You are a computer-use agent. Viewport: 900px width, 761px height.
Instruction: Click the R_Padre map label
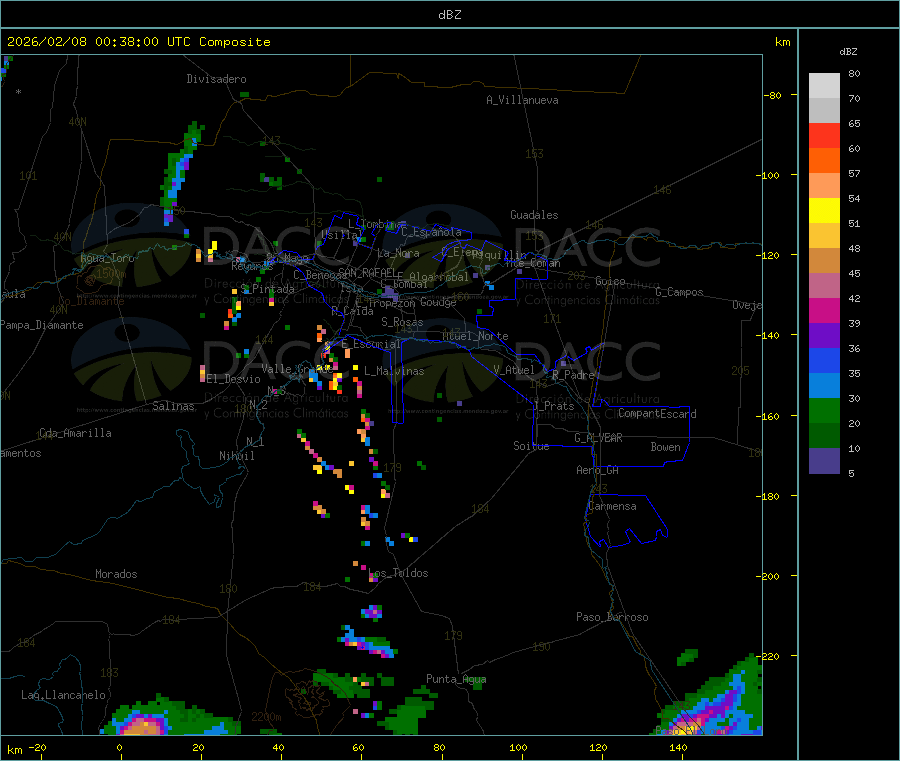573,375
